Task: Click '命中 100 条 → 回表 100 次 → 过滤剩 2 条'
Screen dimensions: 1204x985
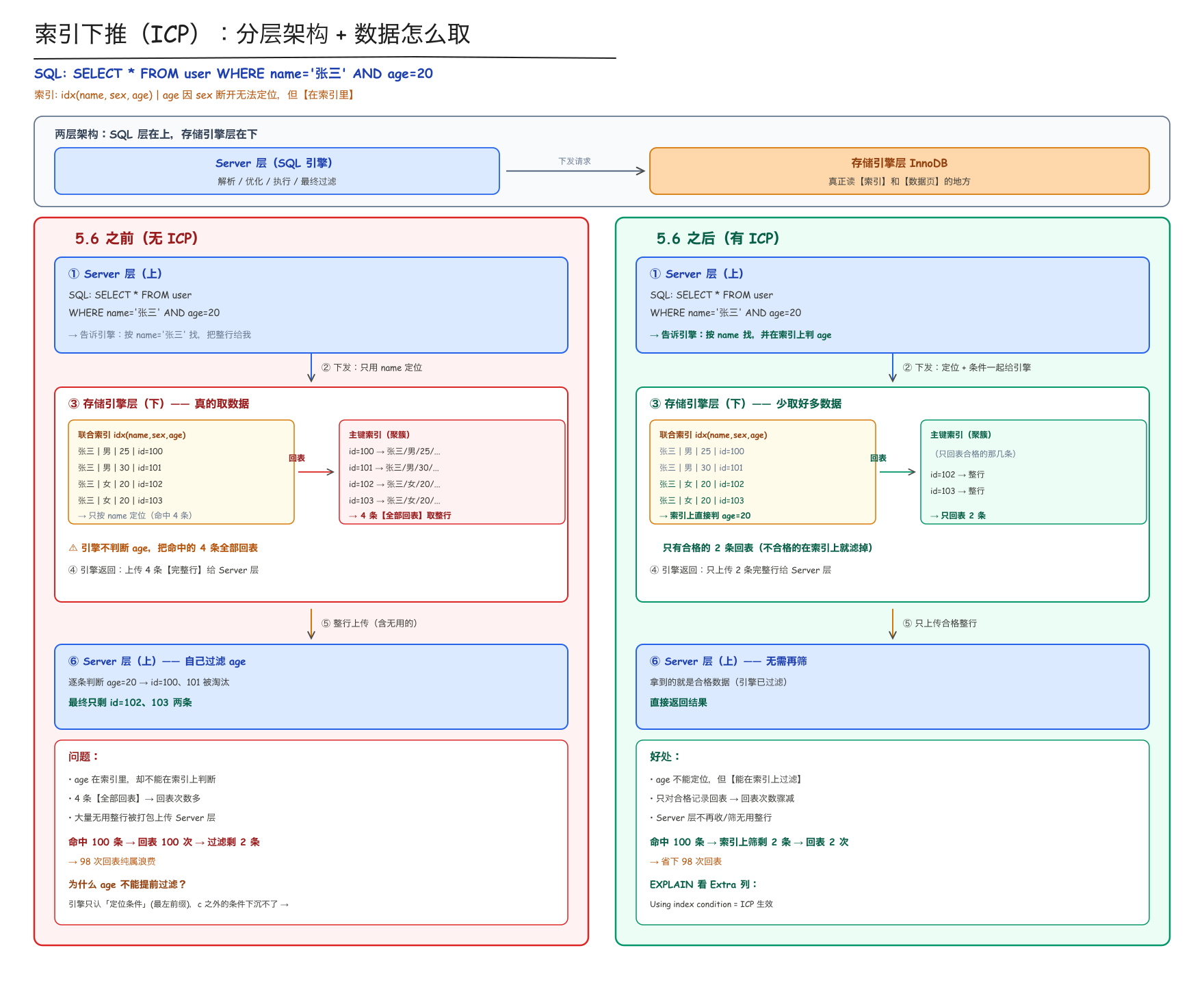Action: pyautogui.click(x=164, y=842)
